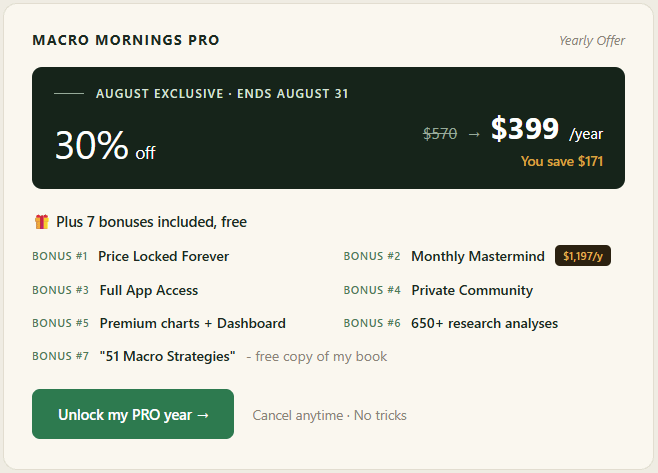This screenshot has height=473, width=658.
Task: Click the Yearly Offer label
Action: tap(592, 40)
